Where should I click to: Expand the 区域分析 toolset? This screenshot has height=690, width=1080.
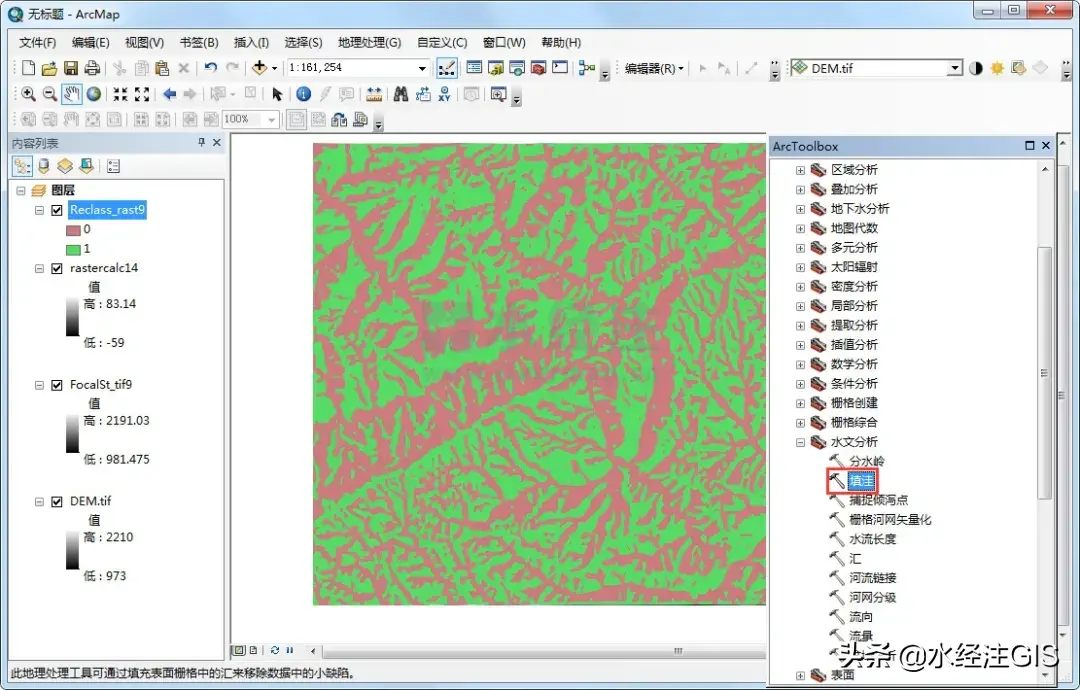[x=800, y=170]
